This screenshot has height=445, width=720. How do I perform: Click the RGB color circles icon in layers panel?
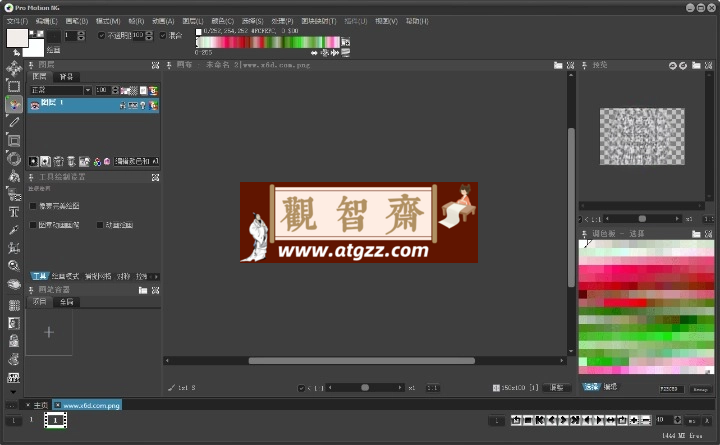pyautogui.click(x=97, y=162)
